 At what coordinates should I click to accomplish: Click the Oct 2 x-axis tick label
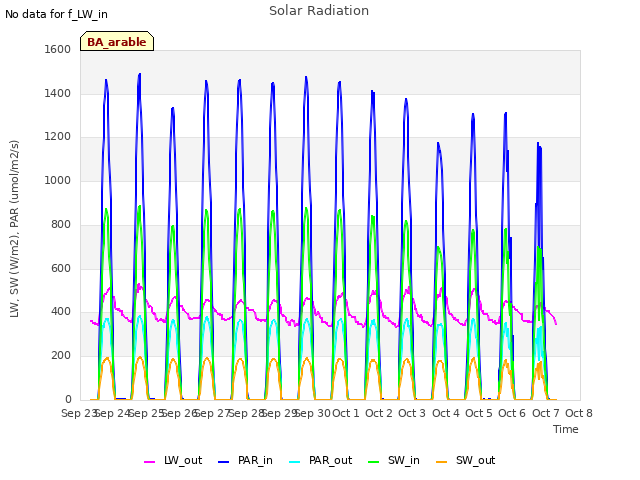[379, 413]
